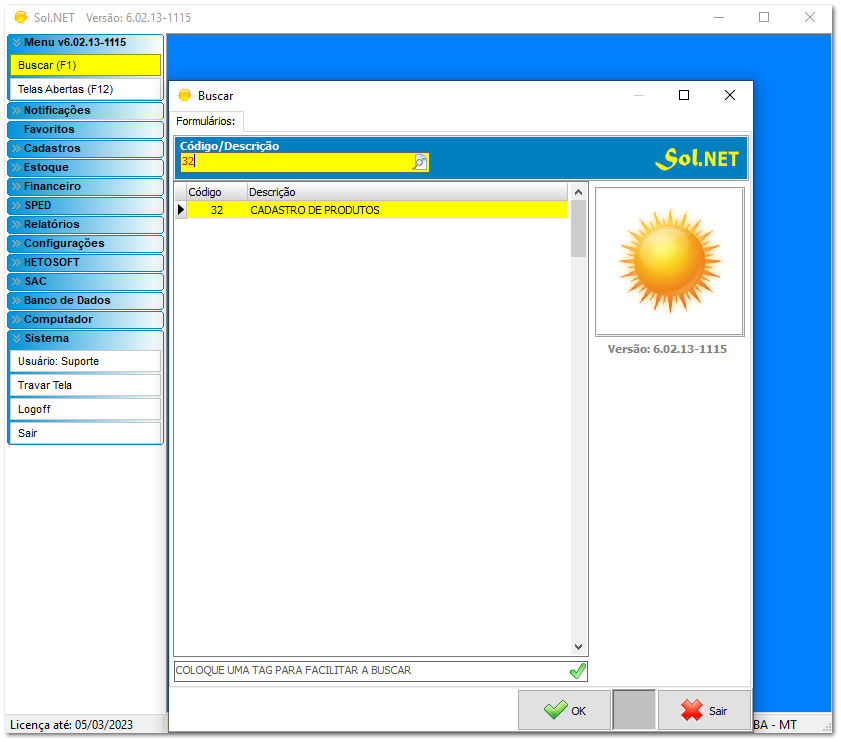Viewport: 841px width, 742px height.
Task: Expand the Estoque menu section
Action: (x=85, y=167)
